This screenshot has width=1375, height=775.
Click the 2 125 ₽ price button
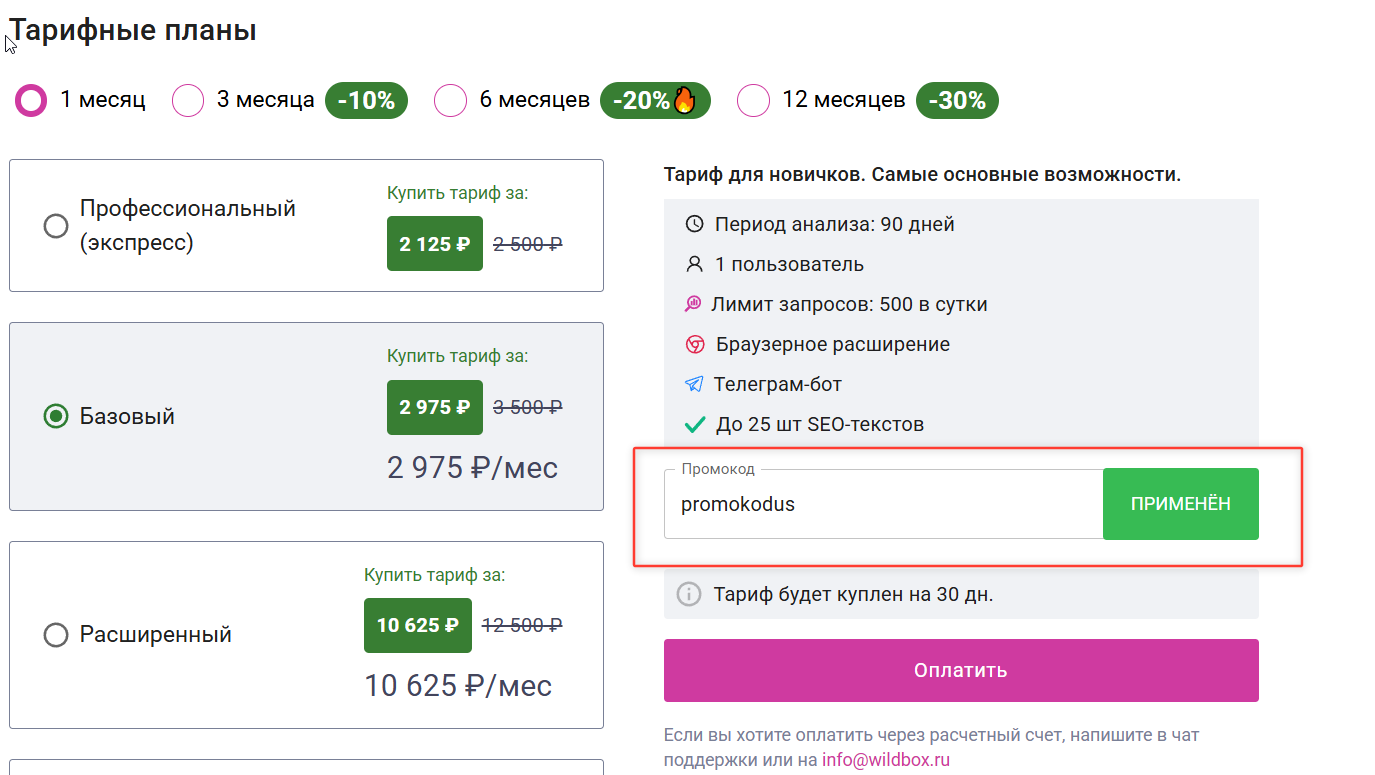point(434,243)
